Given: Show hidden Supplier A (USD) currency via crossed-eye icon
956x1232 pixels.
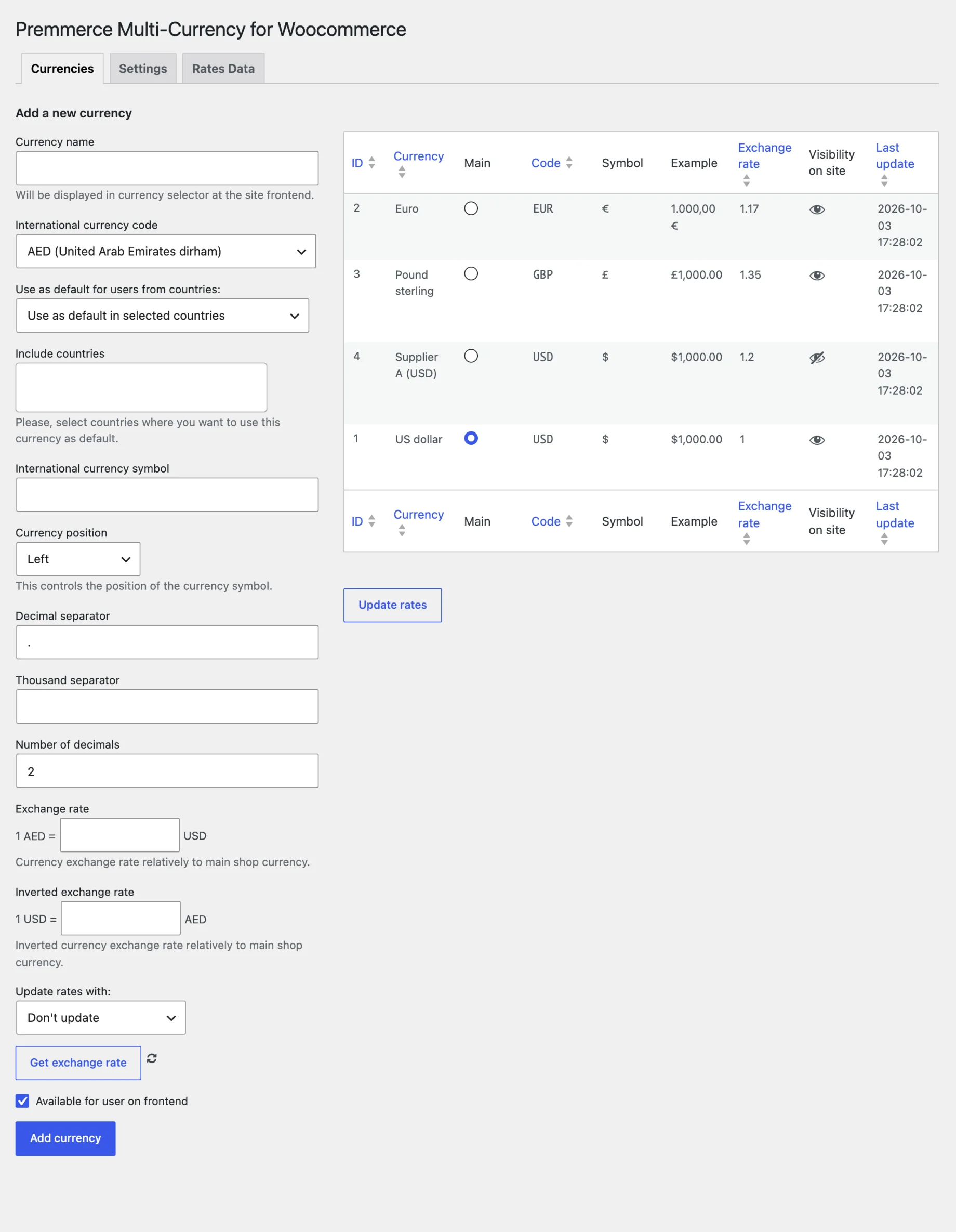Looking at the screenshot, I should click(x=817, y=358).
